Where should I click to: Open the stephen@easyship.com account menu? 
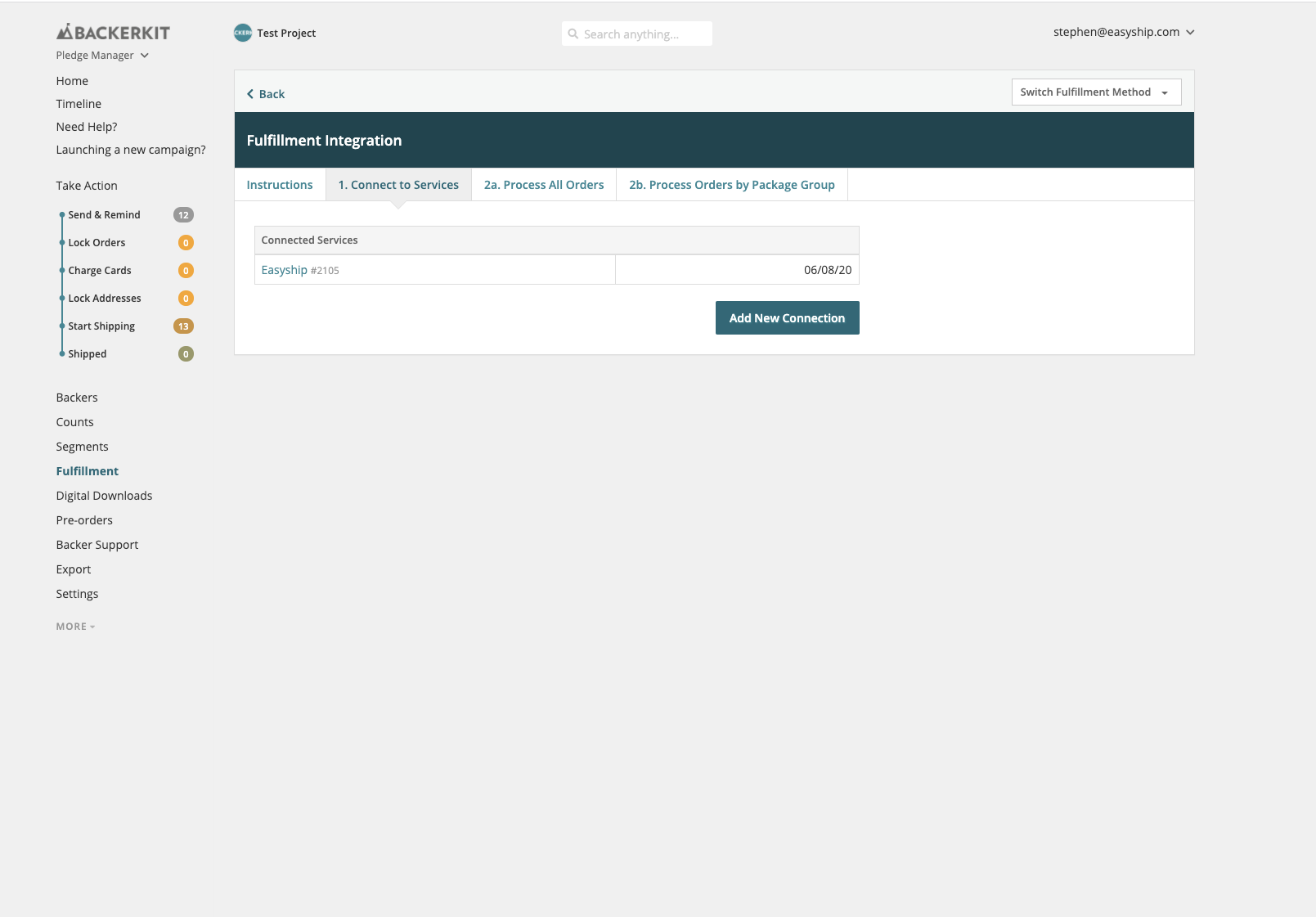[1124, 32]
